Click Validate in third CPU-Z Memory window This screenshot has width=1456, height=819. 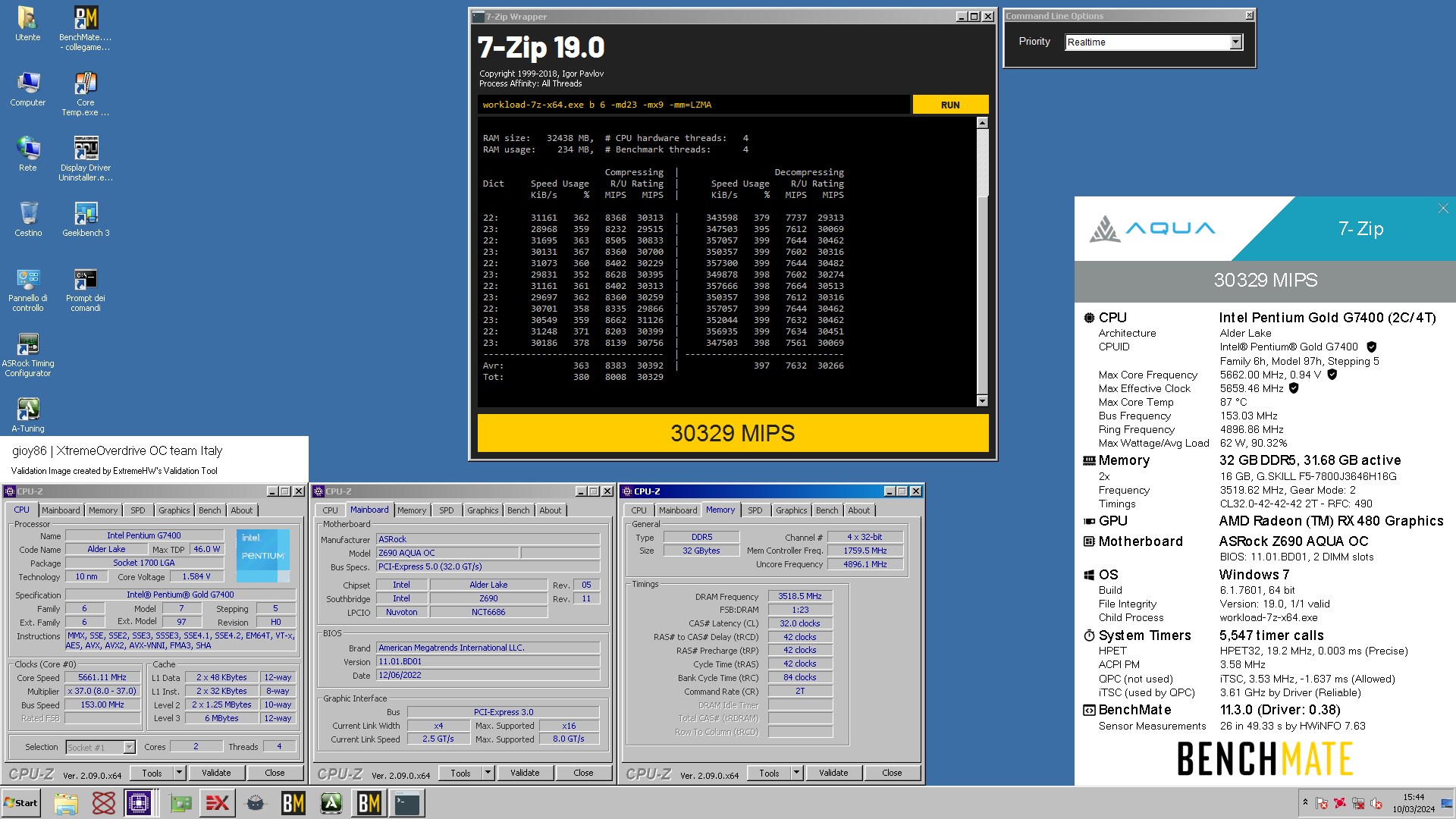coord(833,773)
